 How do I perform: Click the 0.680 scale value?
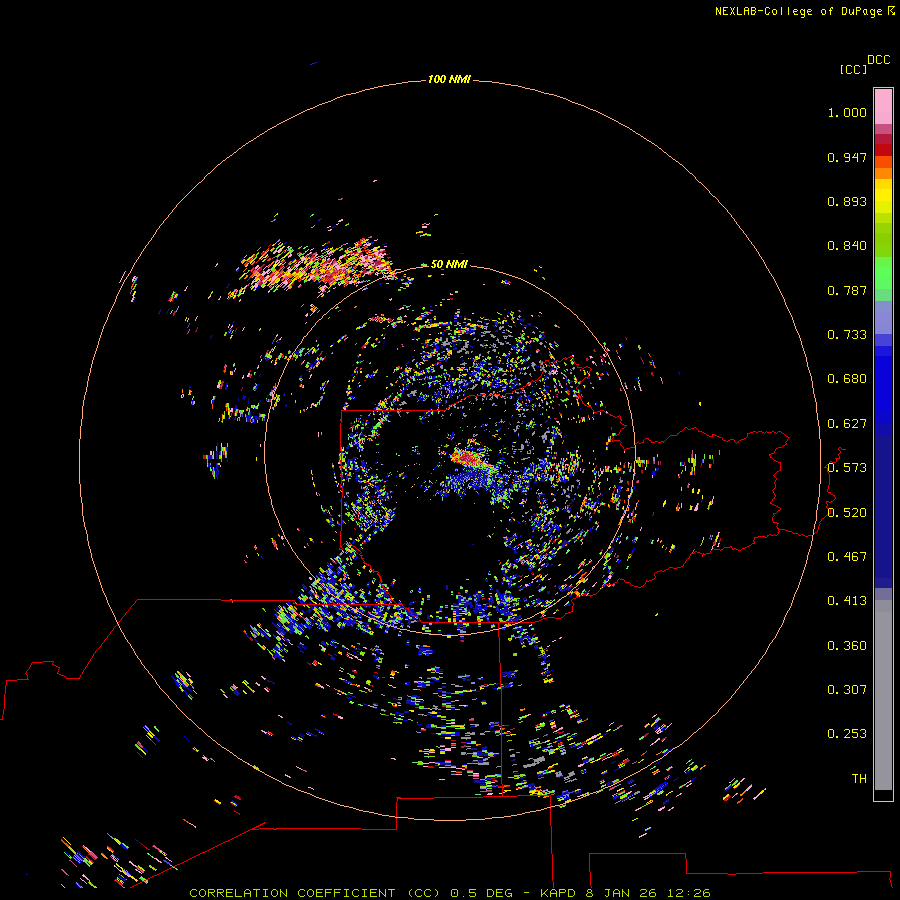(x=847, y=379)
